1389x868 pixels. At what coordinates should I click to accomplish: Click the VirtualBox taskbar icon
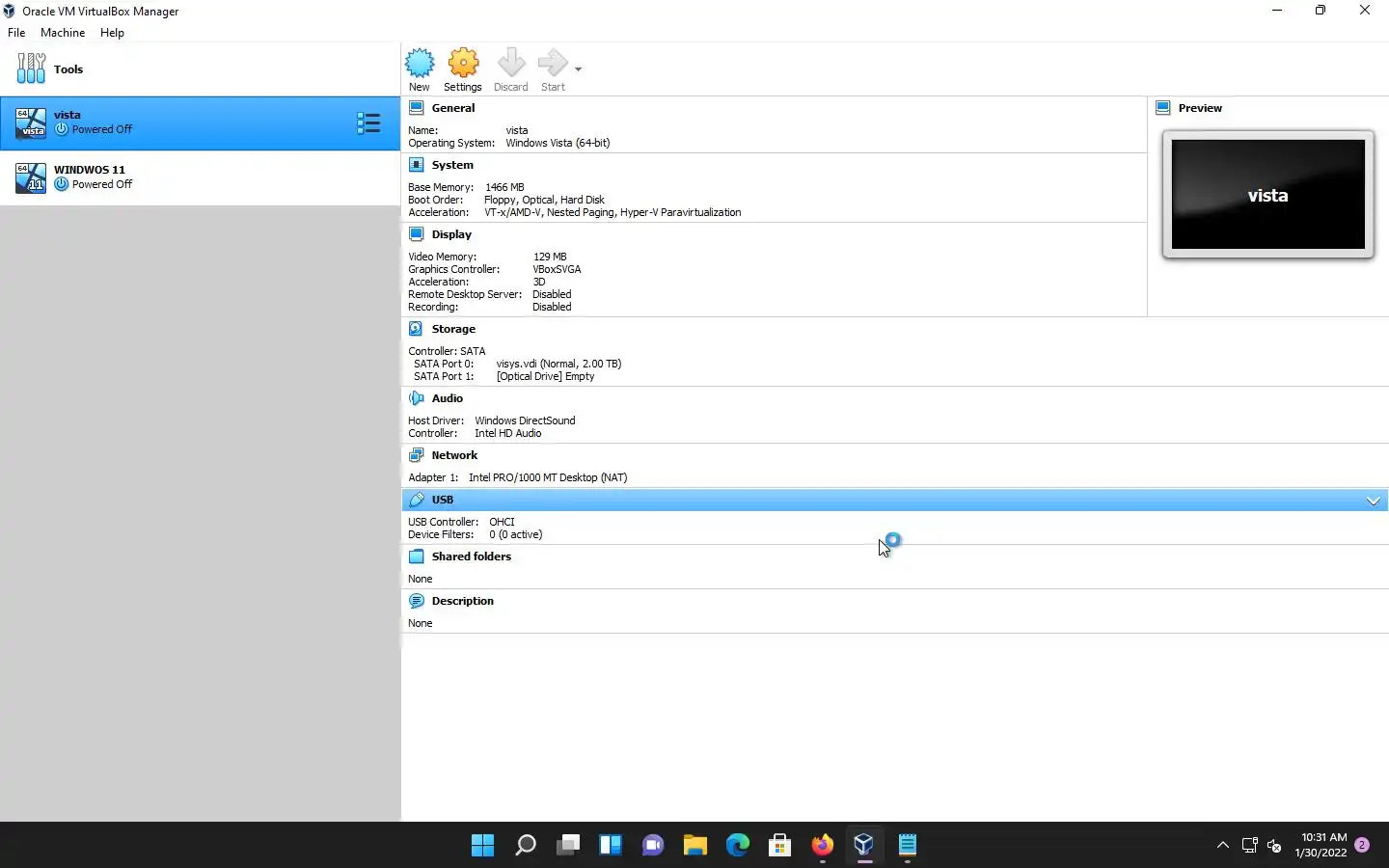click(x=864, y=846)
